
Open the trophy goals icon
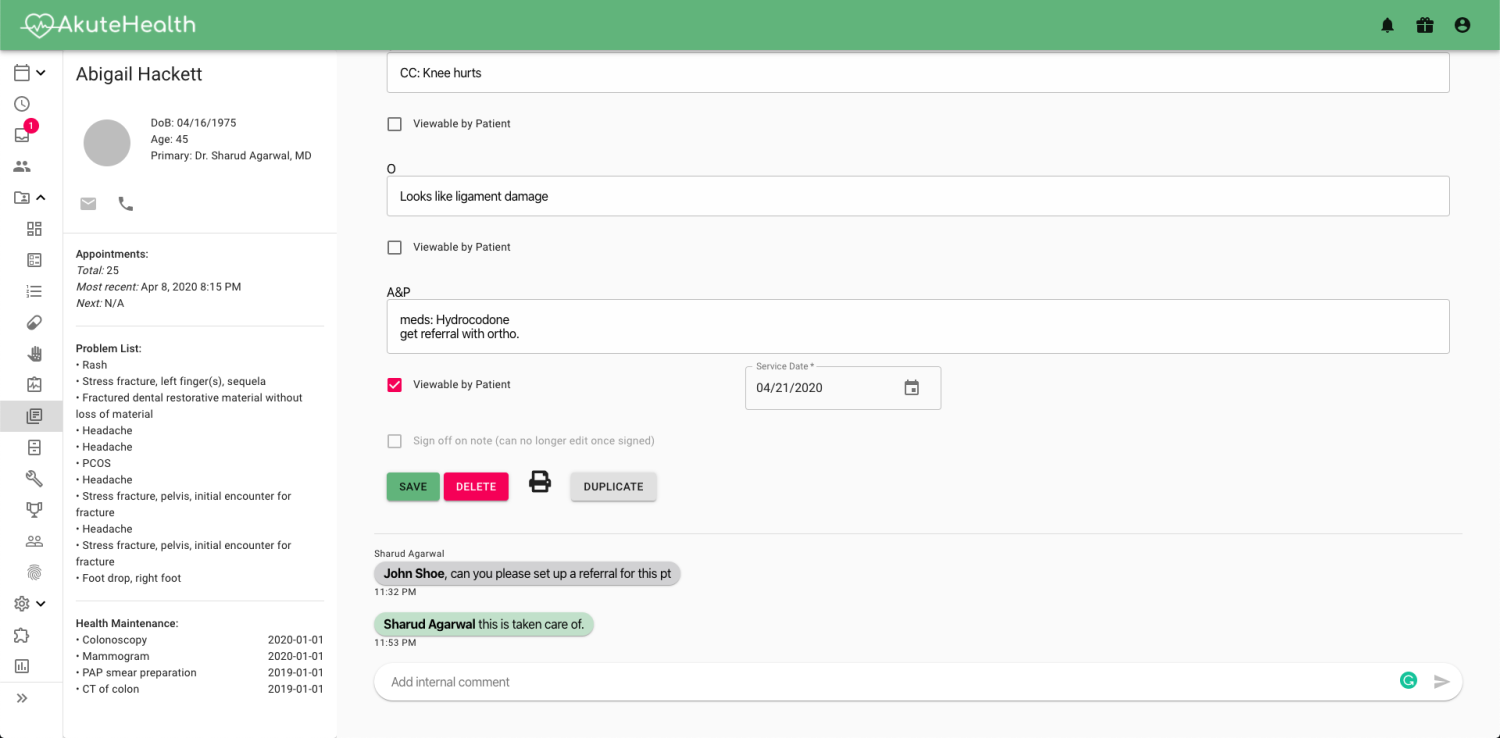[34, 509]
